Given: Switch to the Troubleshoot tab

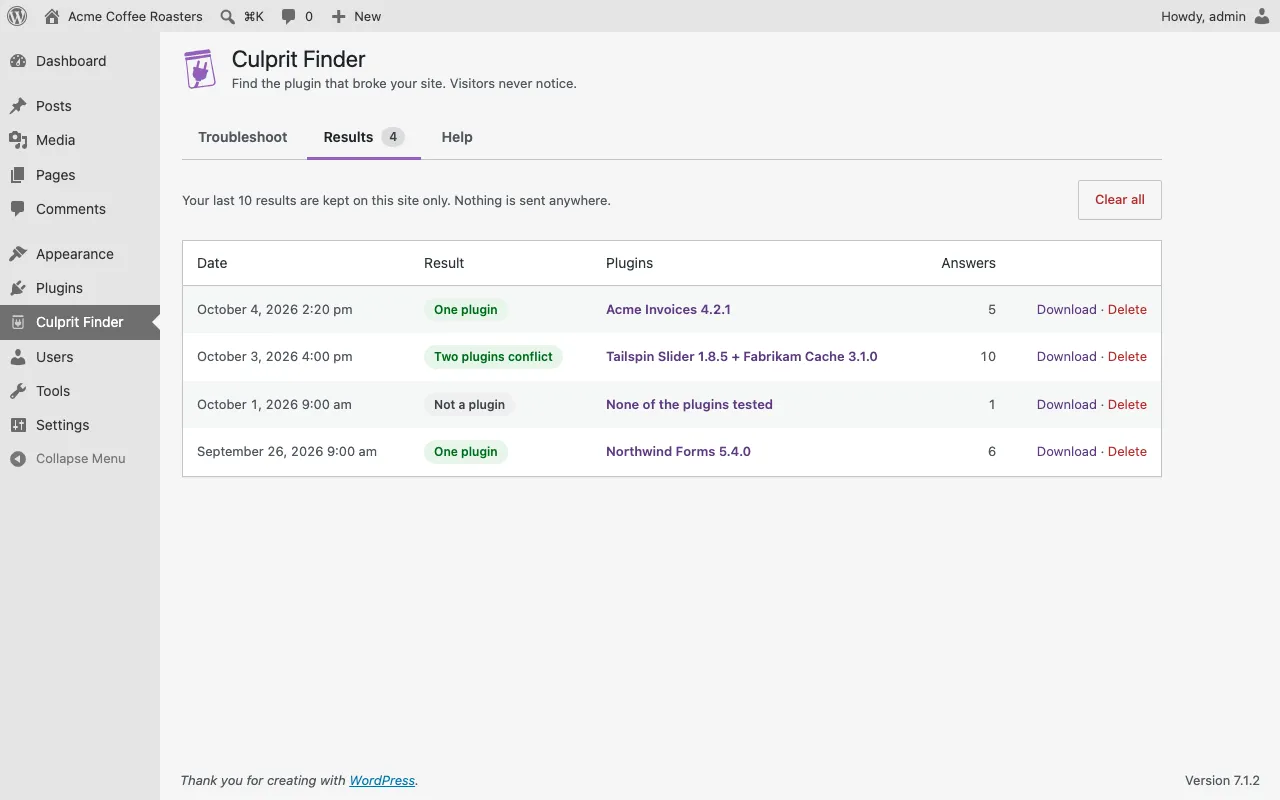Looking at the screenshot, I should pos(243,137).
